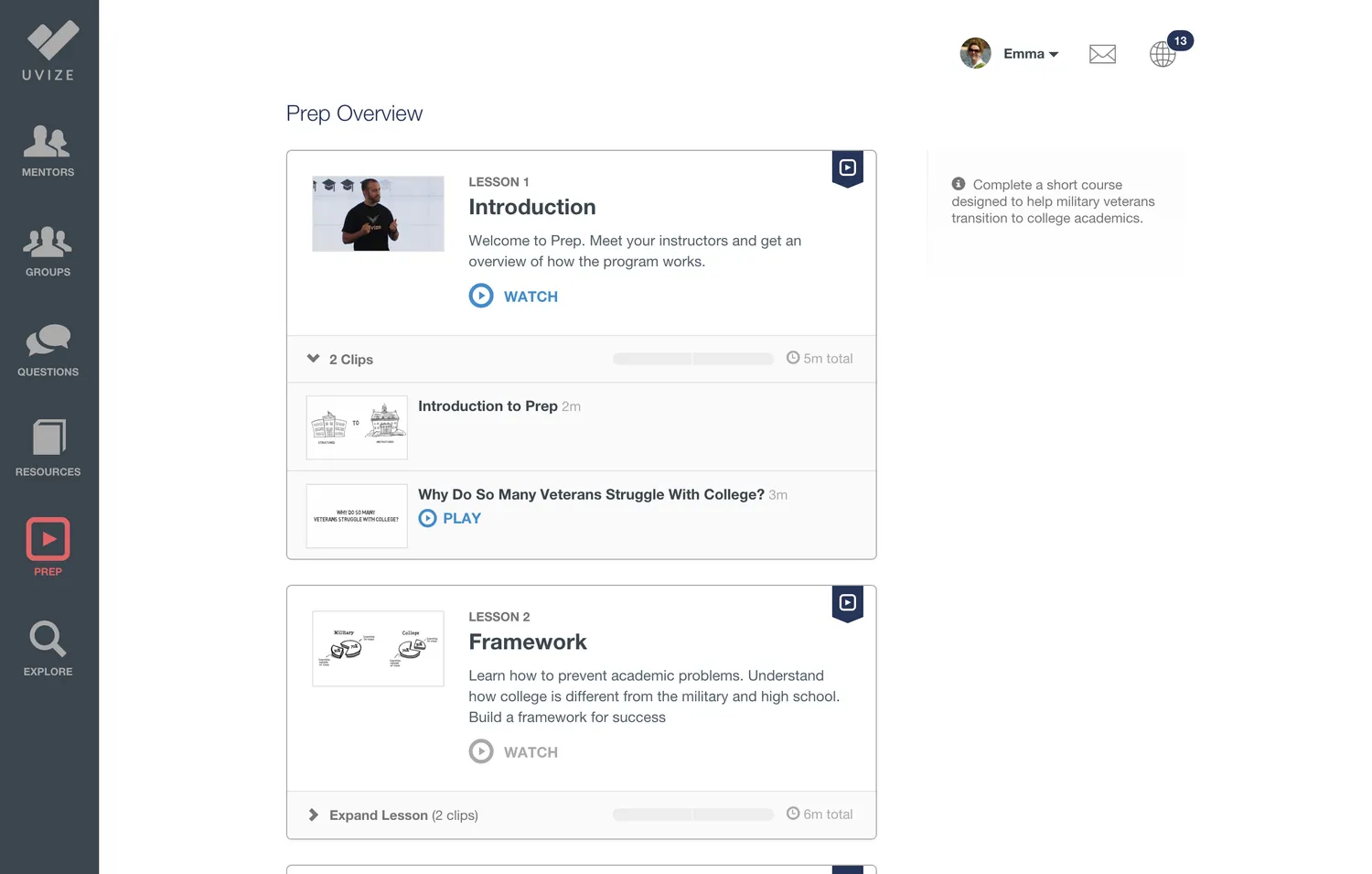Viewport: 1372px width, 874px height.
Task: Open the Emma user dropdown menu
Action: (1030, 54)
